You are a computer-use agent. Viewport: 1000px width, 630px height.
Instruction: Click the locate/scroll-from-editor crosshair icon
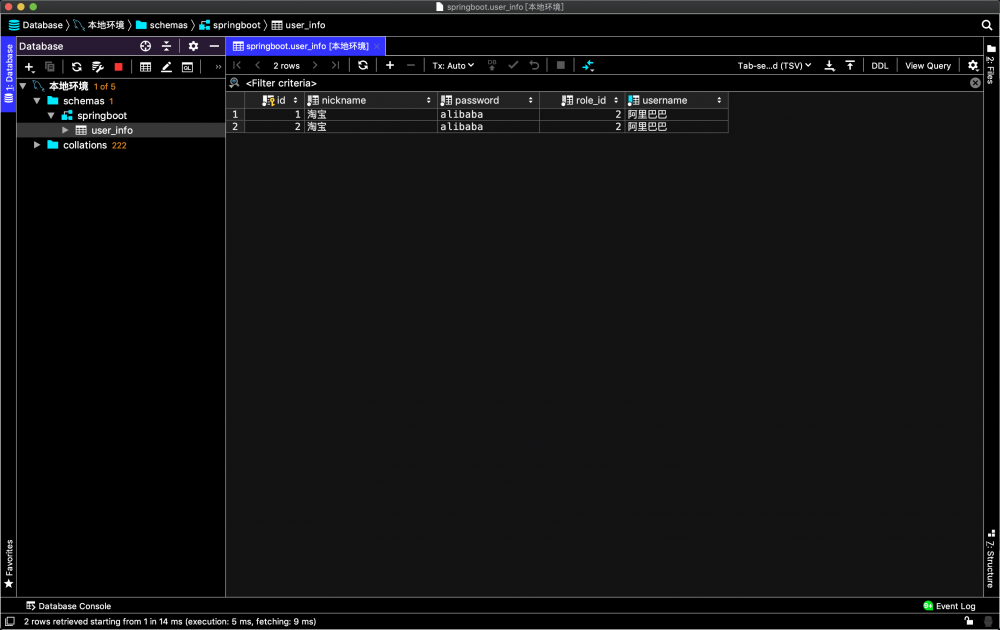[145, 46]
